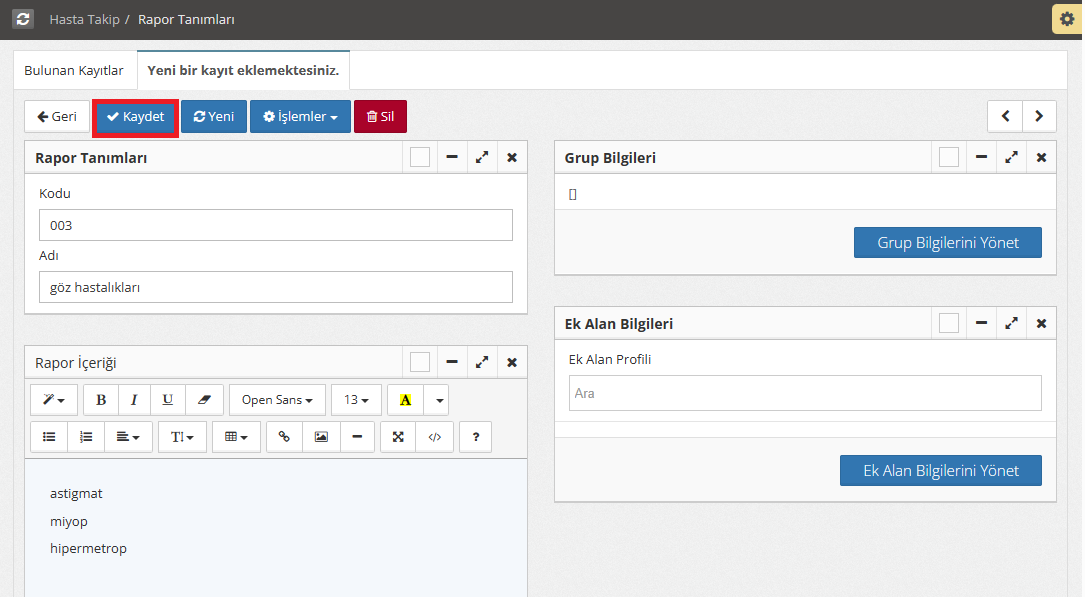The width and height of the screenshot is (1085, 597).
Task: Click the Grup Bilgilerini Yönet button
Action: 948,243
